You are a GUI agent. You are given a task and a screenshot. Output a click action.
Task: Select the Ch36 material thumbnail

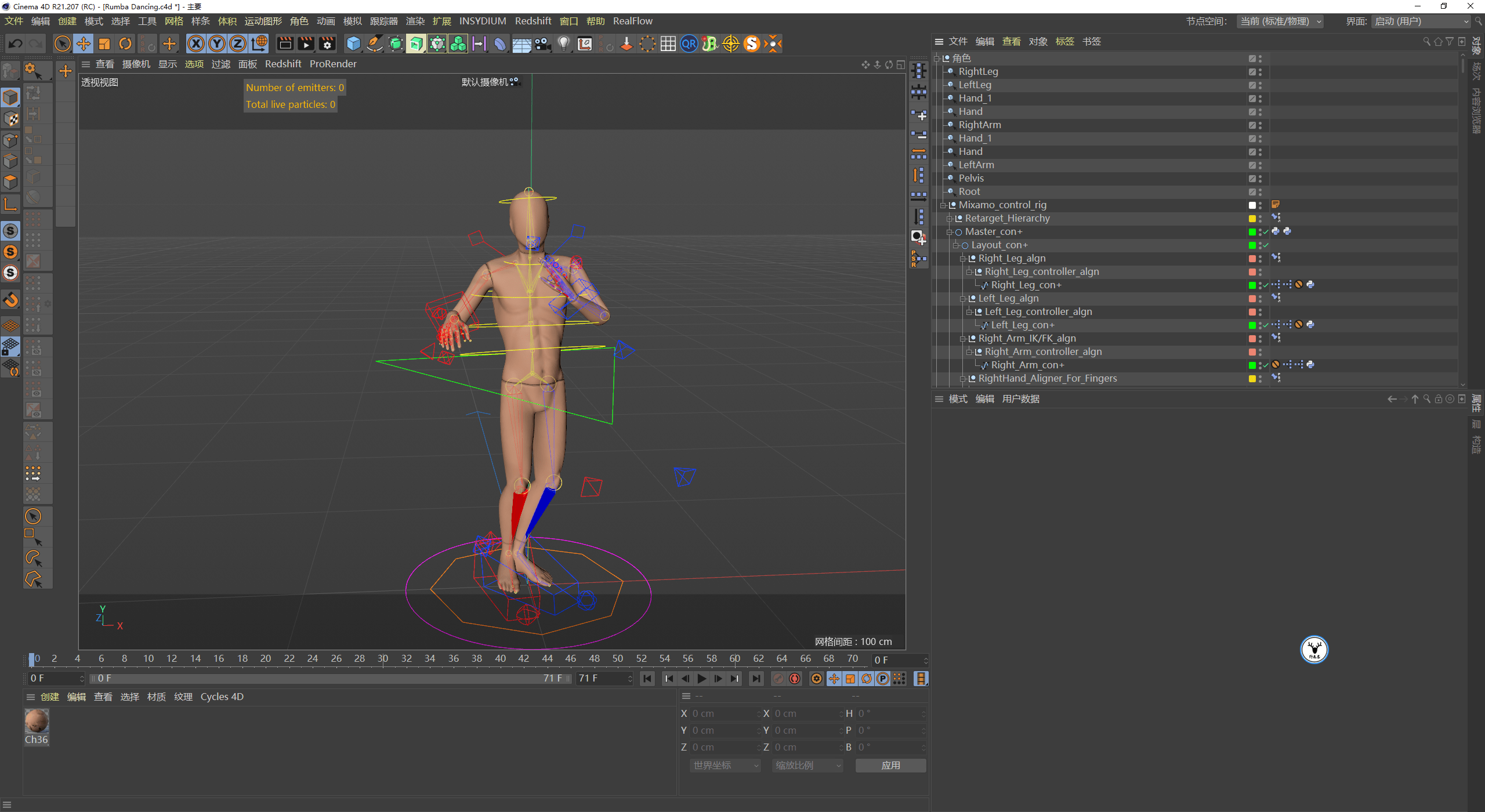coord(37,722)
